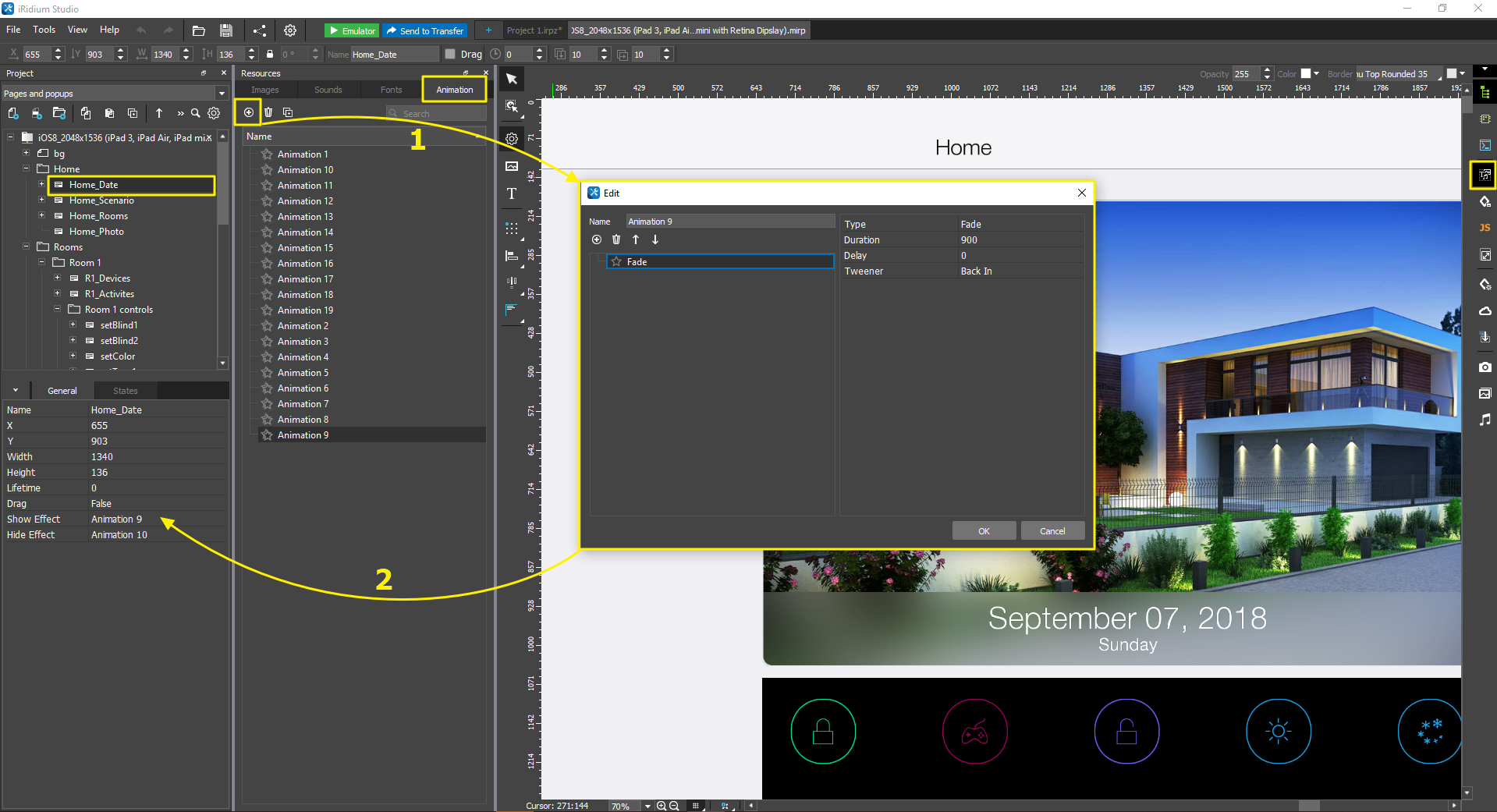1497x812 pixels.
Task: Click the cloud icon in right sidebar
Action: (x=1485, y=311)
